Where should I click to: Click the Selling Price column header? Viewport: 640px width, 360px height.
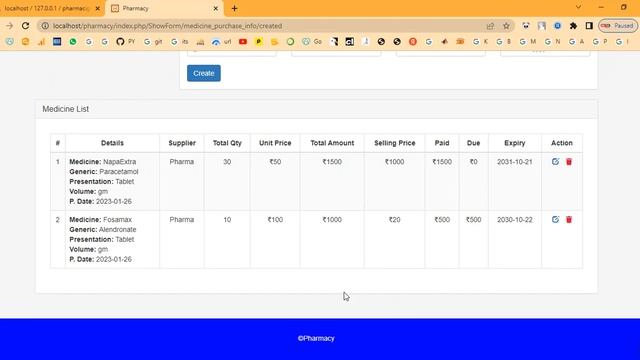395,143
